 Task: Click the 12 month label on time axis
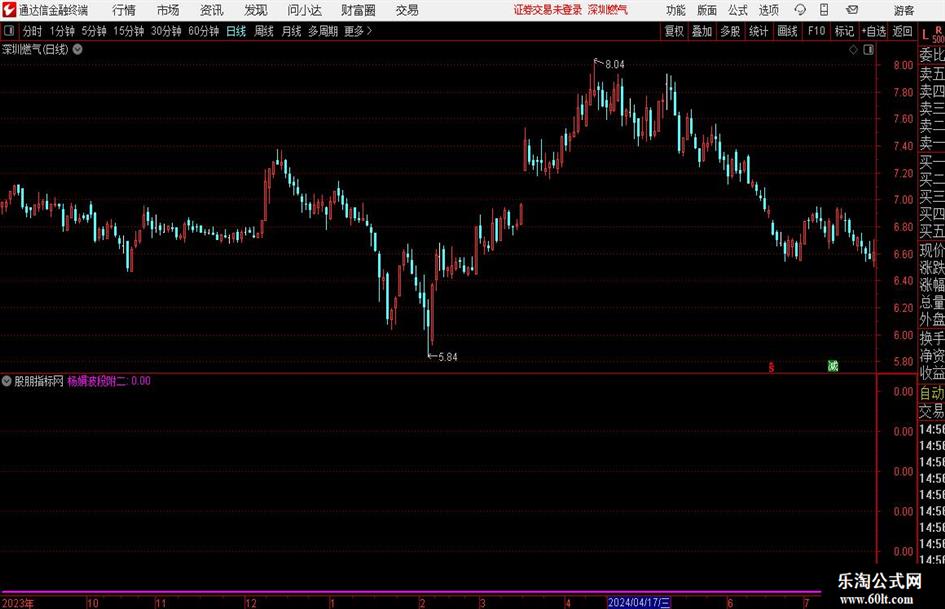[251, 603]
